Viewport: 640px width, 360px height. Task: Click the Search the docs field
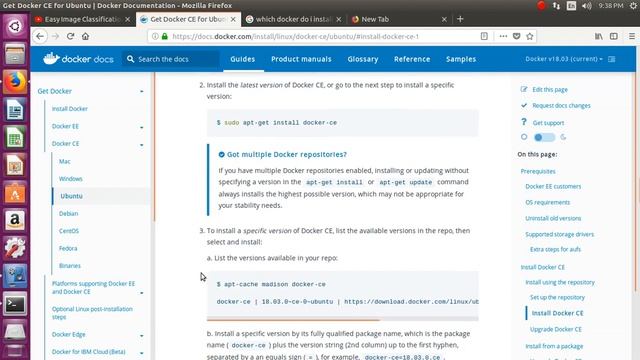point(171,59)
